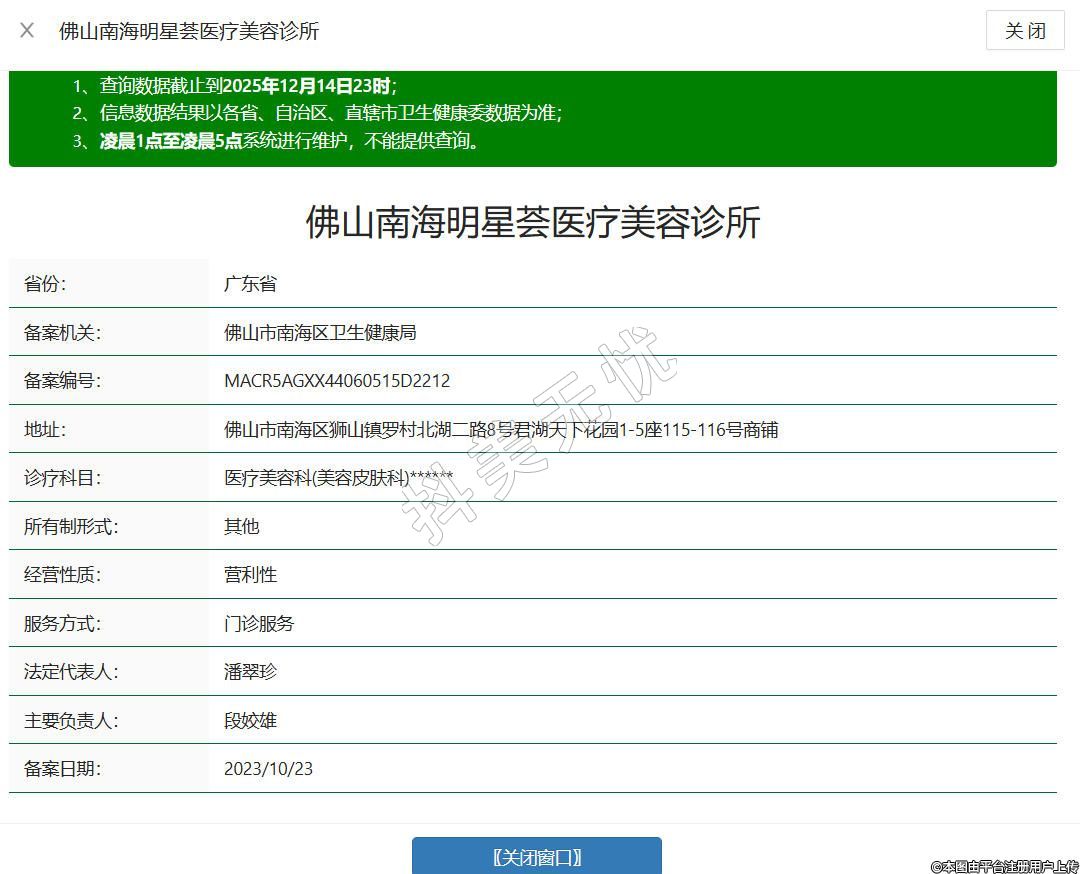Select the 营利性 business nature value

(250, 575)
